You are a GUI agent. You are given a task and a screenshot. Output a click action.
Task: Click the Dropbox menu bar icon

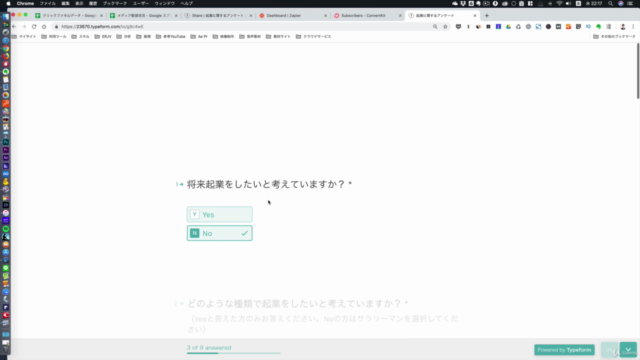pyautogui.click(x=463, y=3)
